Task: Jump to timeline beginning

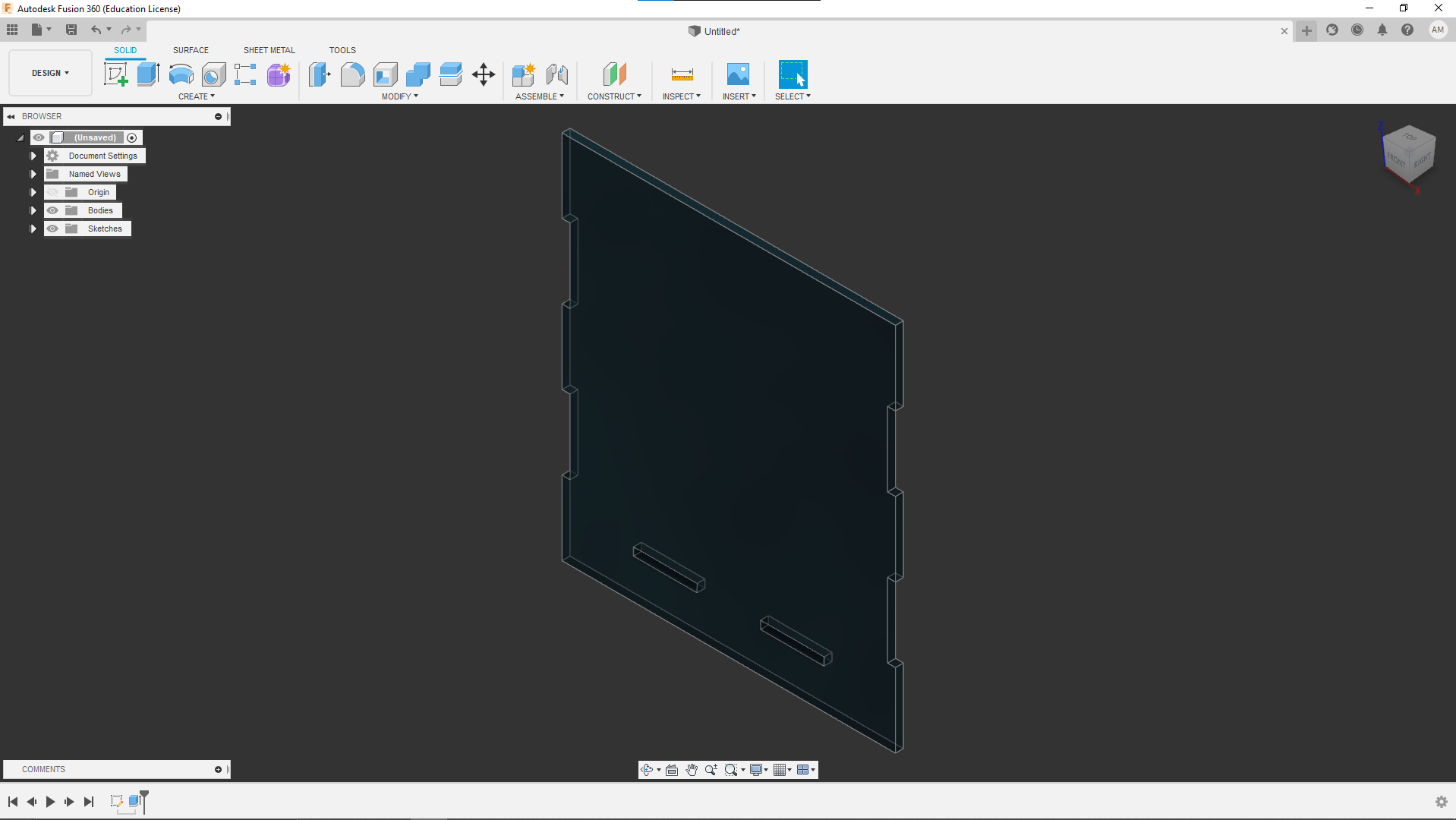Action: (x=13, y=802)
